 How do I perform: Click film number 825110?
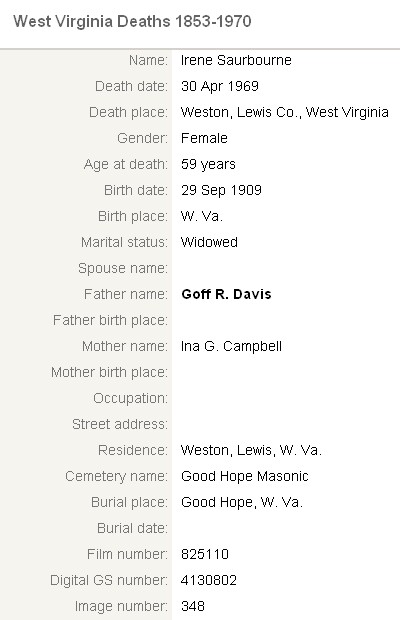pyautogui.click(x=204, y=554)
